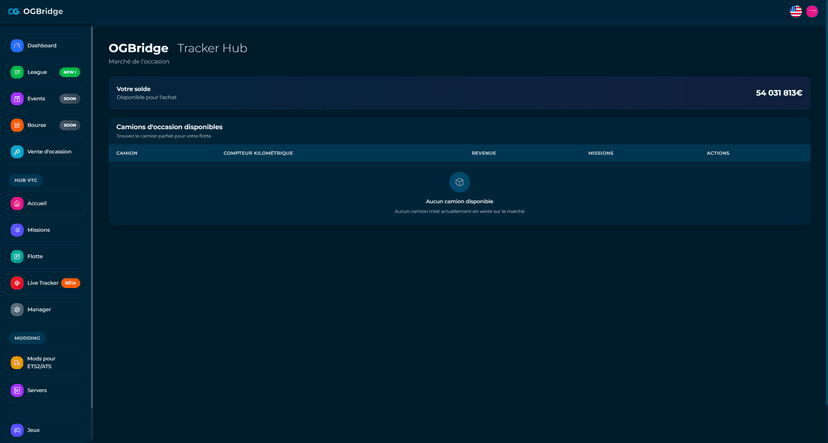The width and height of the screenshot is (828, 443).
Task: Click the Accueil home icon
Action: pos(17,203)
